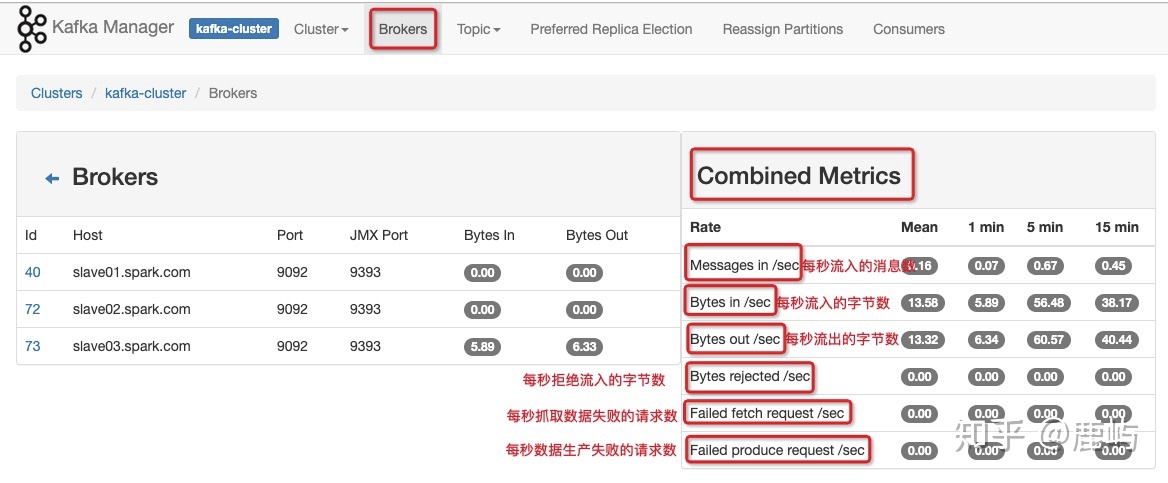Click the Bytes Out column header
Image resolution: width=1168 pixels, height=483 pixels.
coord(597,235)
